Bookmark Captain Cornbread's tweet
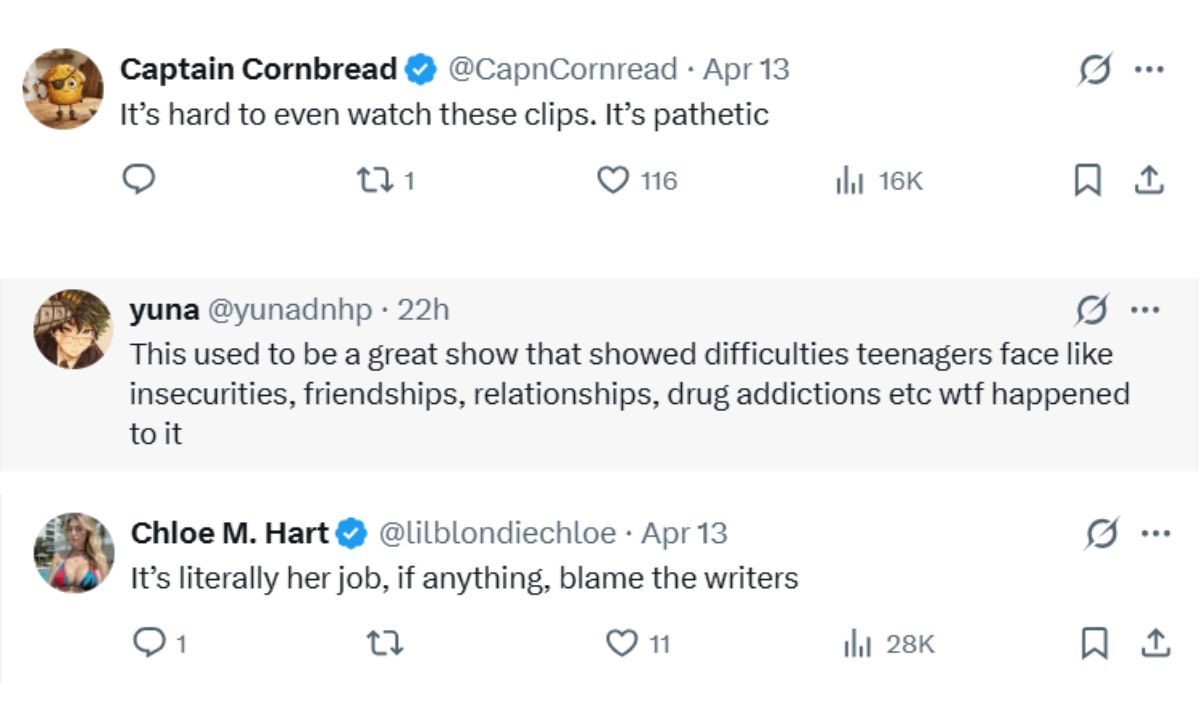The height and width of the screenshot is (720, 1200). pos(1087,180)
